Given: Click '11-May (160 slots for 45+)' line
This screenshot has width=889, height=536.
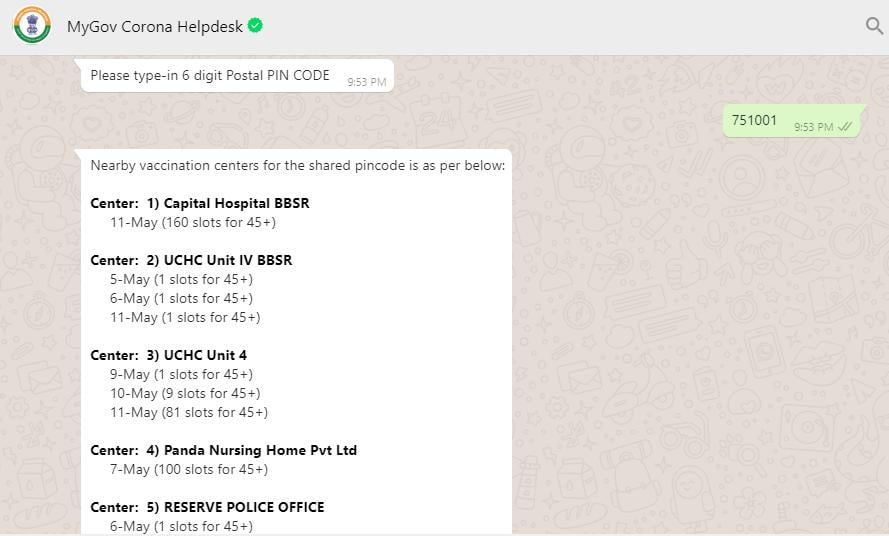Looking at the screenshot, I should click(193, 222).
